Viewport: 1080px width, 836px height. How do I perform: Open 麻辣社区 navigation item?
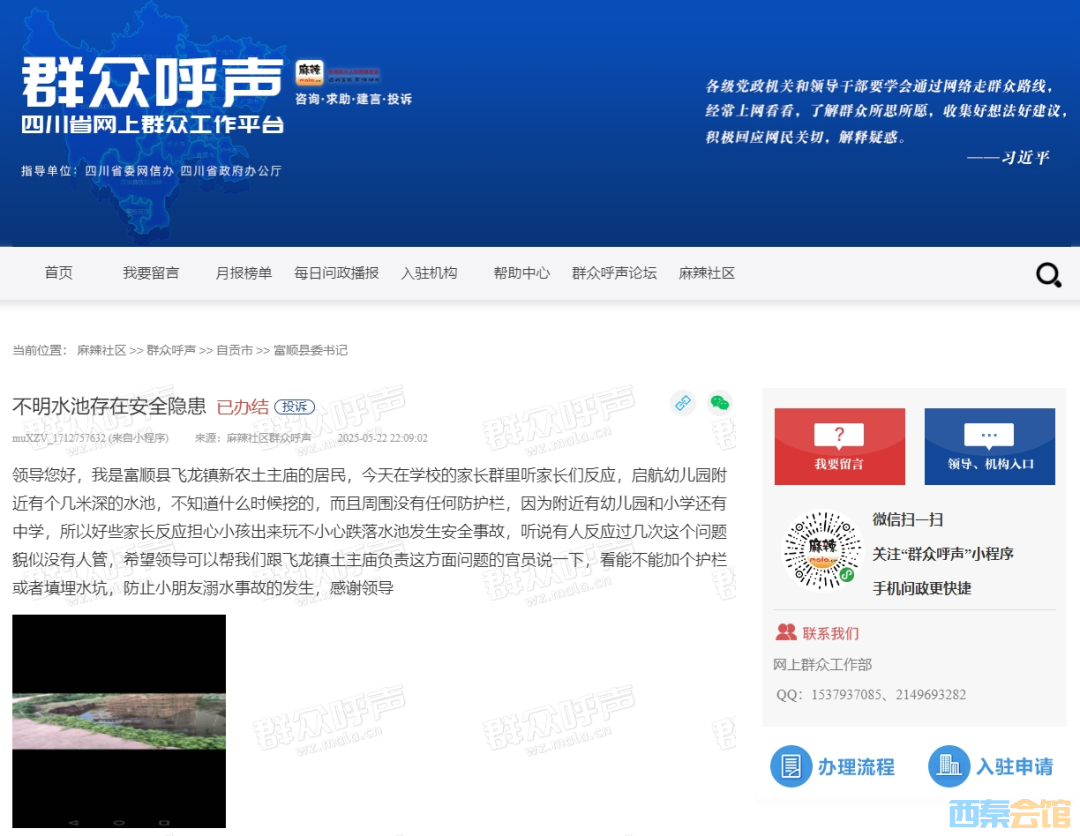tap(707, 273)
